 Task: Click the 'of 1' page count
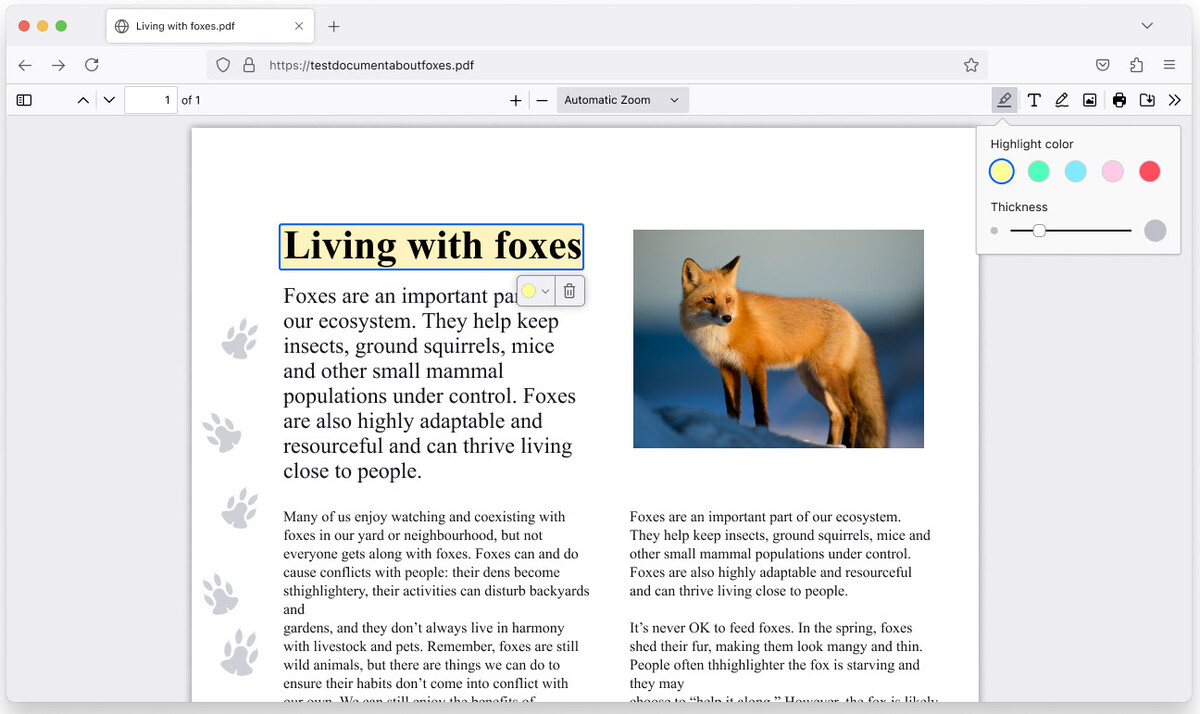pos(191,100)
